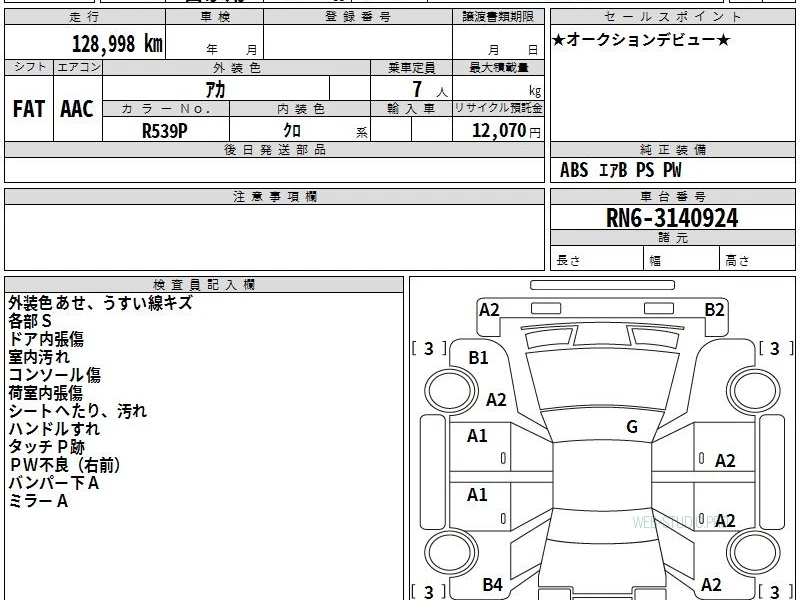
Task: Select the ★オークションデビュー★ sales point text
Action: coord(641,40)
